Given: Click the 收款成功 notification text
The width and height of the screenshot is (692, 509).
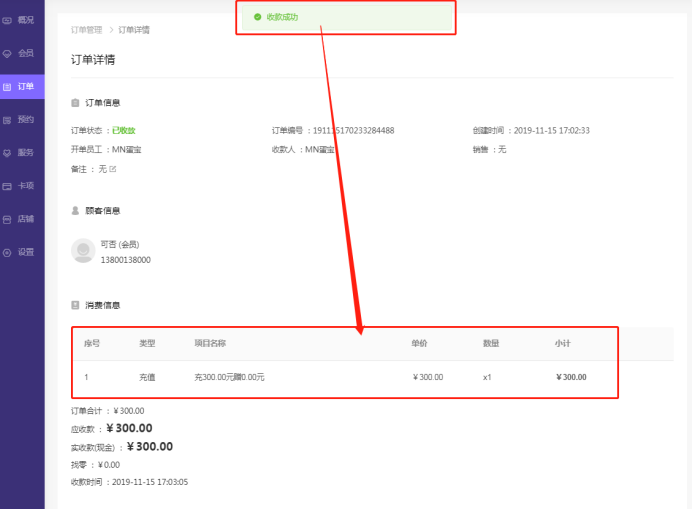Looking at the screenshot, I should pos(282,17).
